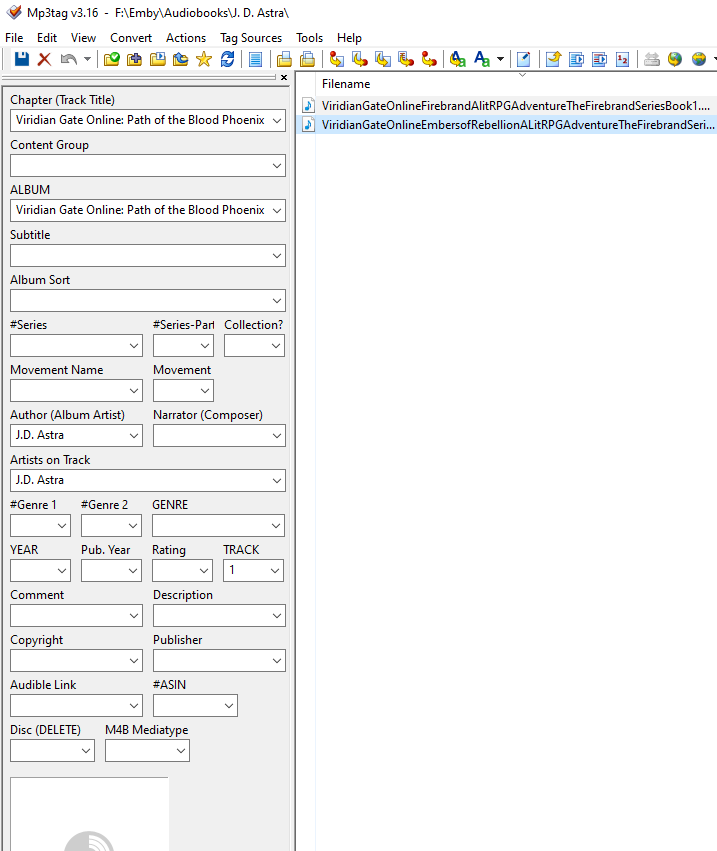Close the tag panel with X button
Viewport: 717px width, 851px height.
283,78
